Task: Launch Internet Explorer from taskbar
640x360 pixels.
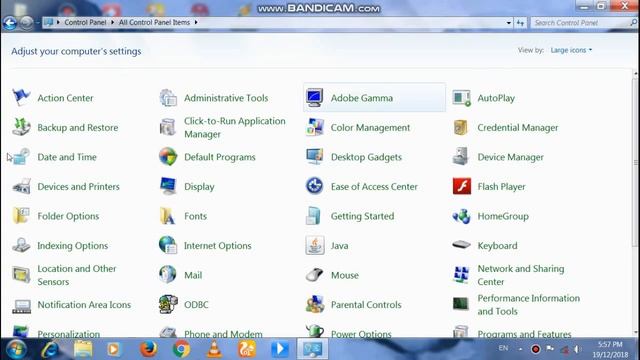Action: pos(50,349)
